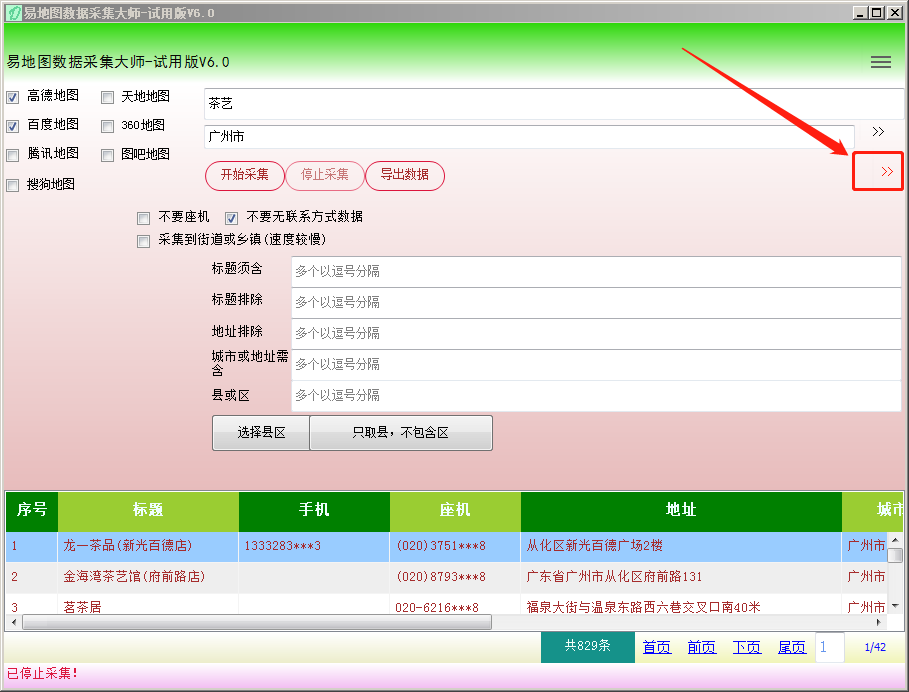Enable the 天地地图 checkbox
The width and height of the screenshot is (909, 692).
107,97
